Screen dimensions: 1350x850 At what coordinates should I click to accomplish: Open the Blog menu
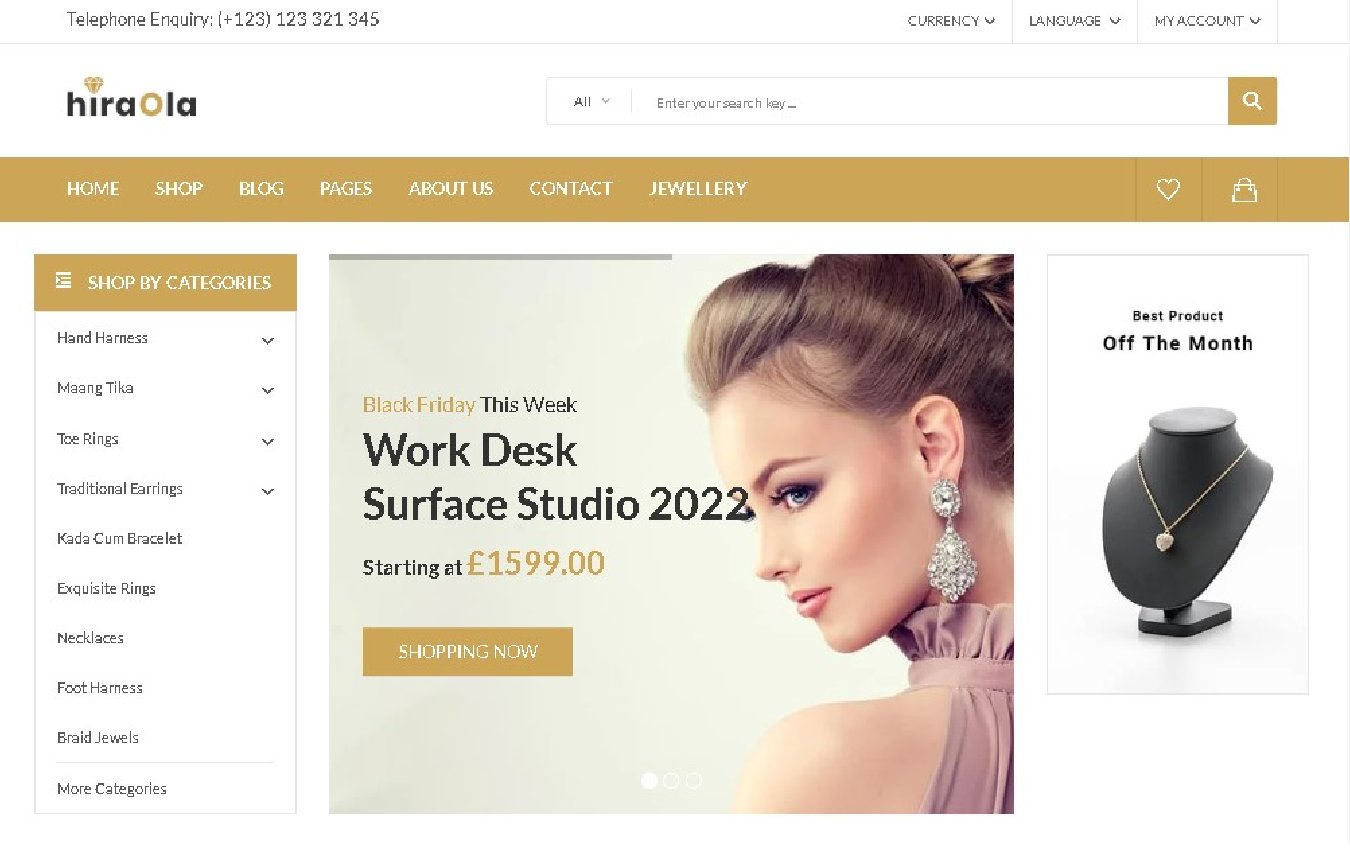click(x=261, y=189)
